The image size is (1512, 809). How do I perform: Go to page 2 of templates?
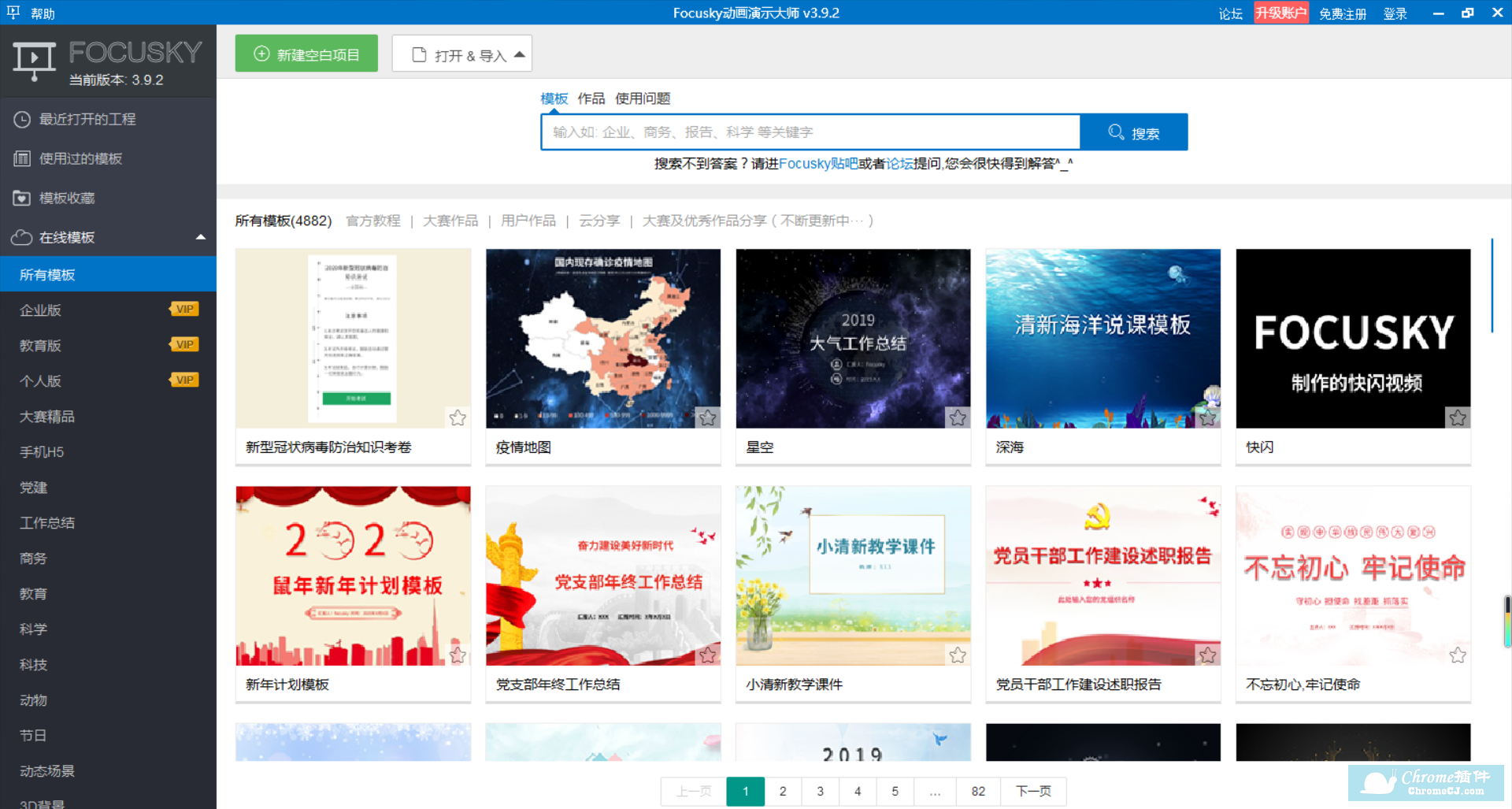pos(783,792)
